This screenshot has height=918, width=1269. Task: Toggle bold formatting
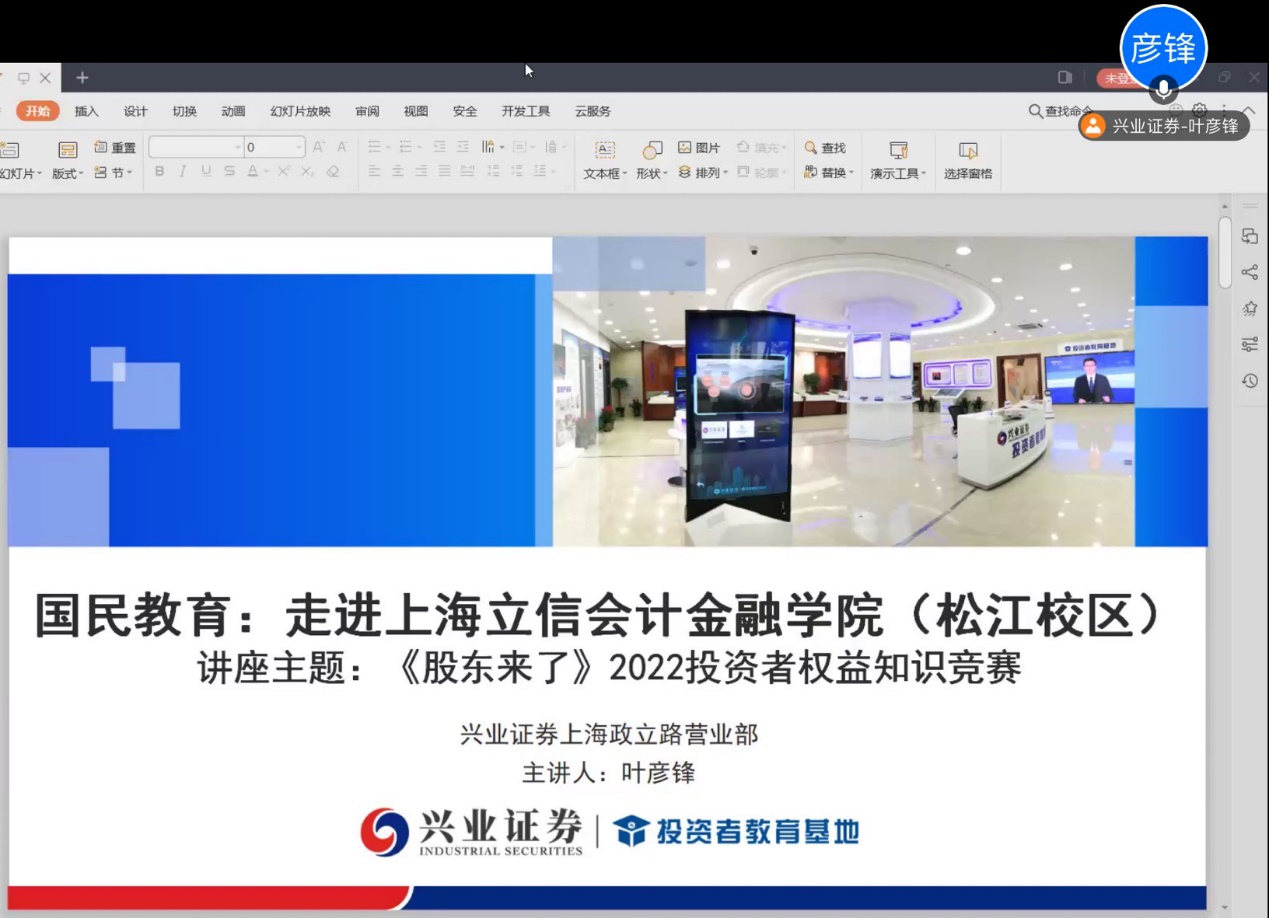(160, 172)
